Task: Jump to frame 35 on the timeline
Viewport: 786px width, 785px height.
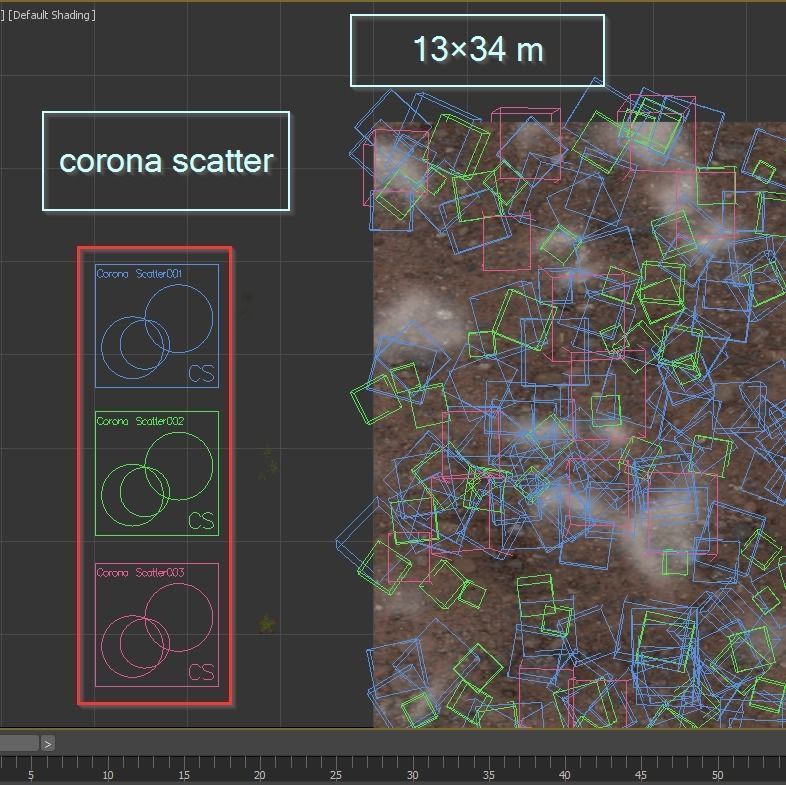Action: coord(488,775)
